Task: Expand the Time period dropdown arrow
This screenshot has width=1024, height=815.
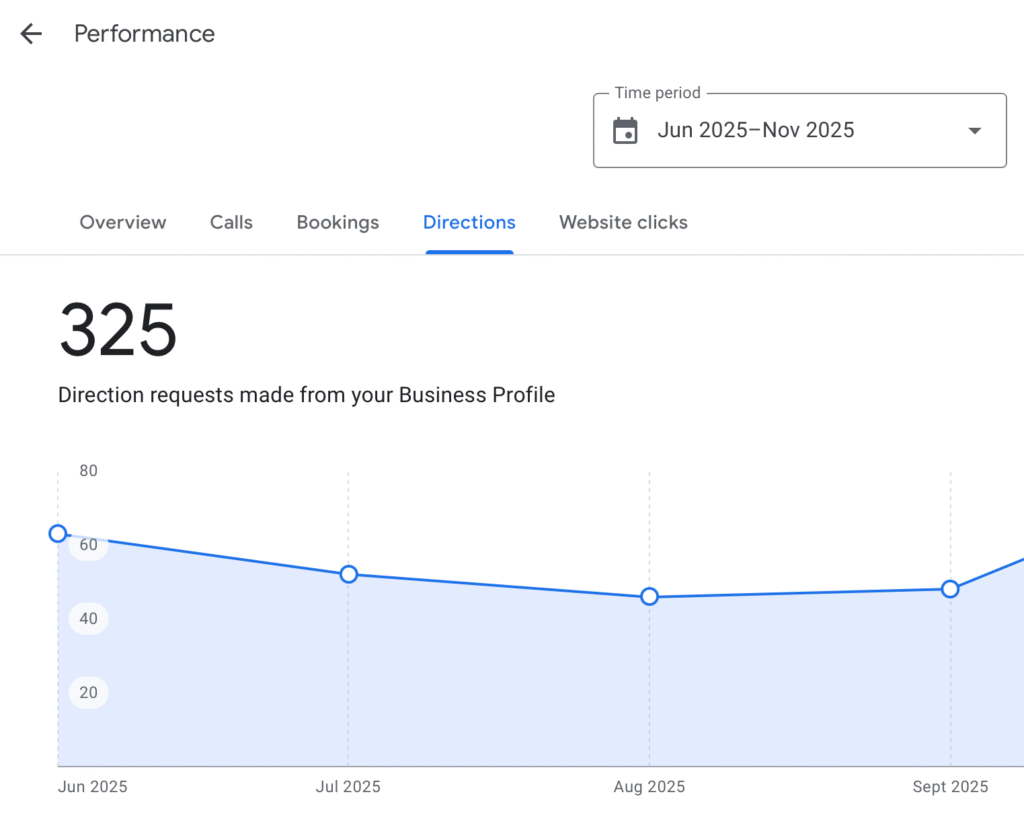Action: click(974, 131)
